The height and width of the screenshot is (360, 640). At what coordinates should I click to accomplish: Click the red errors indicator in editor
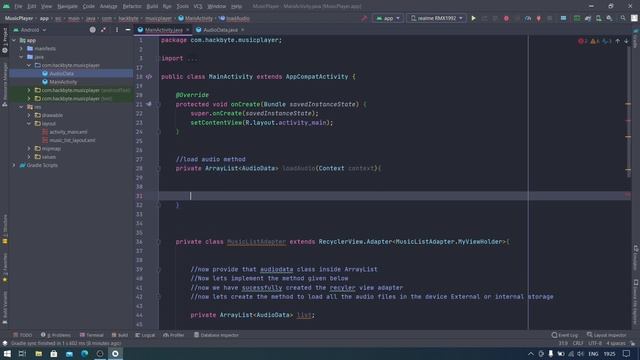point(582,41)
